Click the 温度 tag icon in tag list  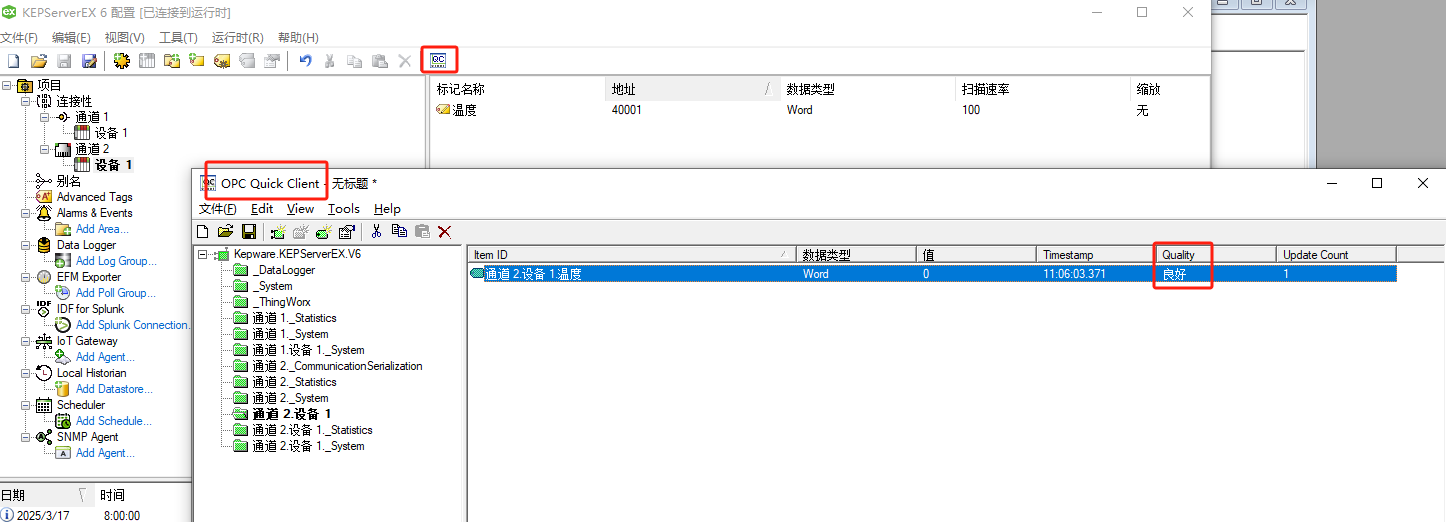pyautogui.click(x=443, y=110)
